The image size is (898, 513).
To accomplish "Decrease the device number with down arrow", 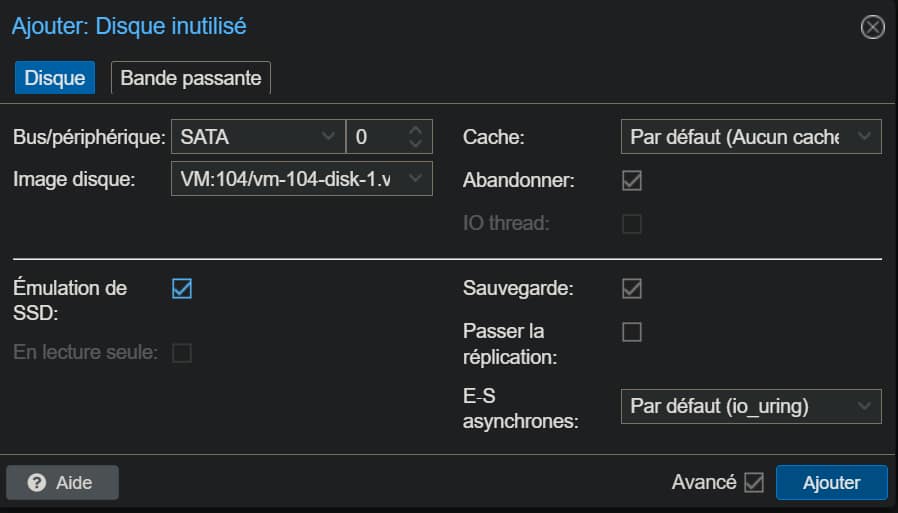I will pyautogui.click(x=417, y=143).
